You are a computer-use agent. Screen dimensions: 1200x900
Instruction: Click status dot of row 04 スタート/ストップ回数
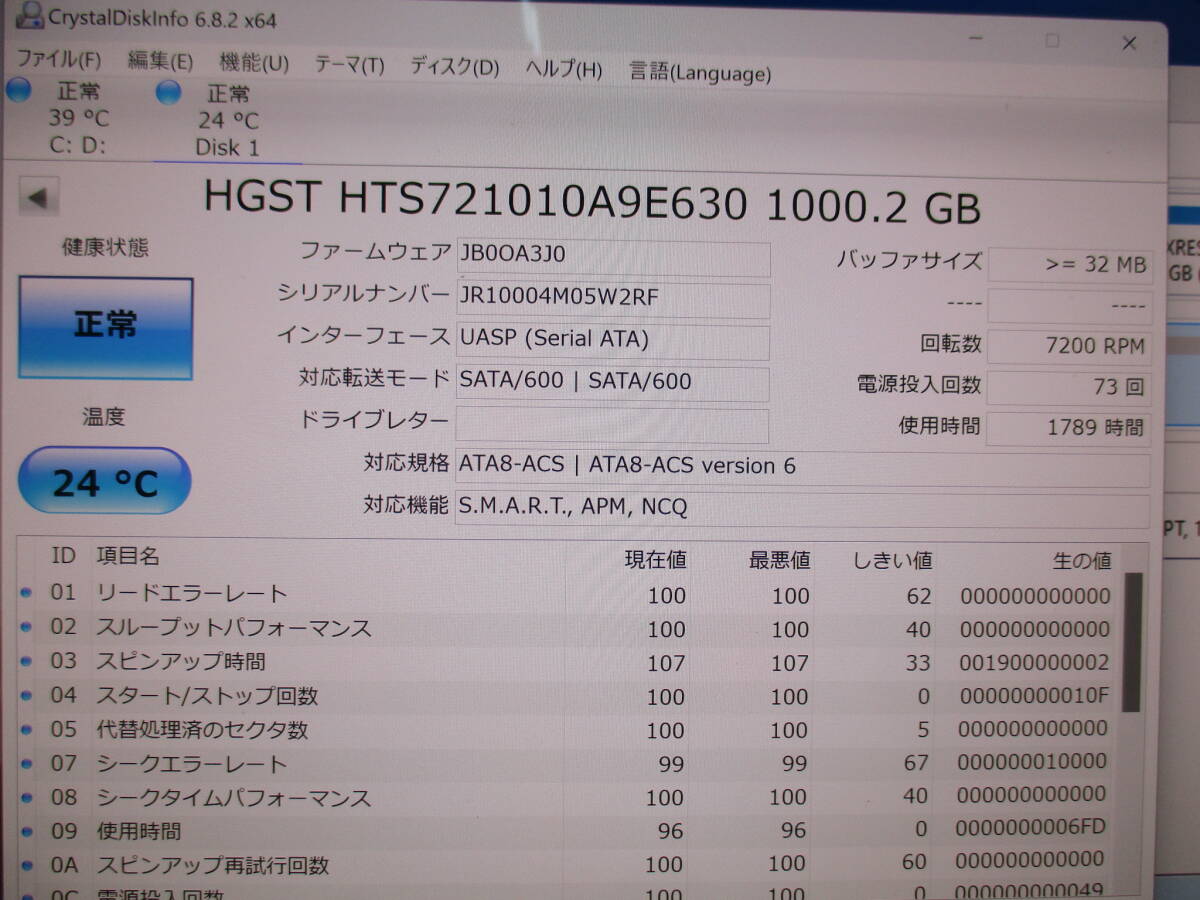[x=26, y=696]
